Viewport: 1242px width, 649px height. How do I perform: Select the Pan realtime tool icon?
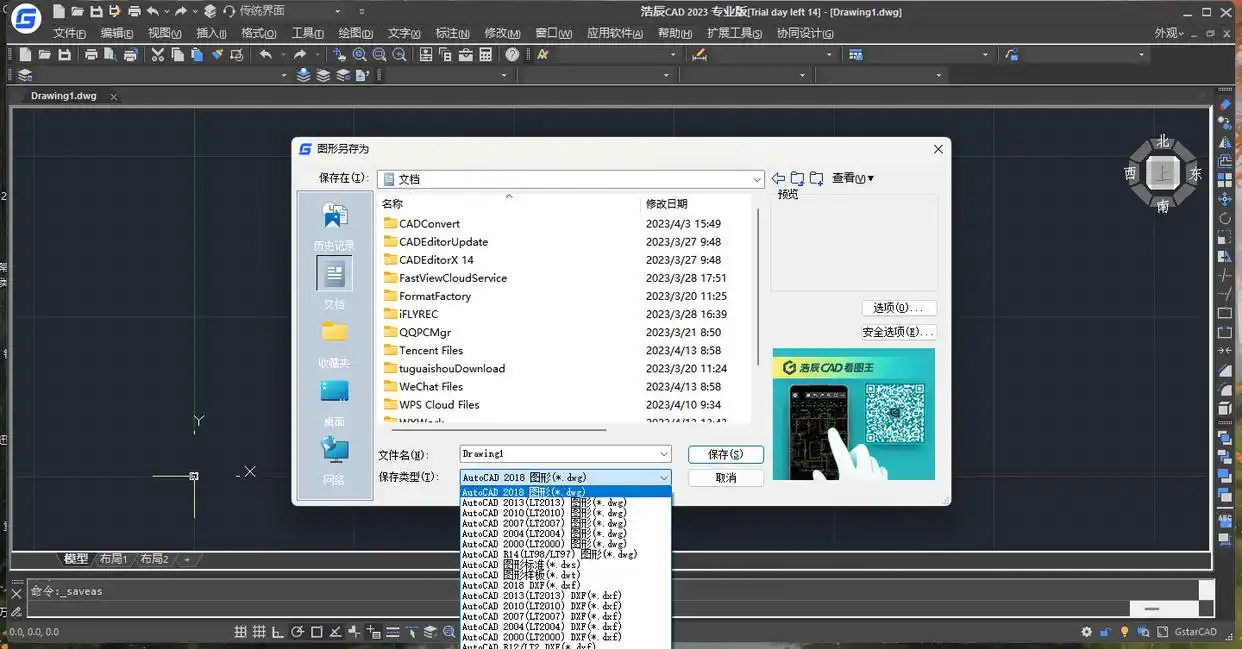[339, 54]
